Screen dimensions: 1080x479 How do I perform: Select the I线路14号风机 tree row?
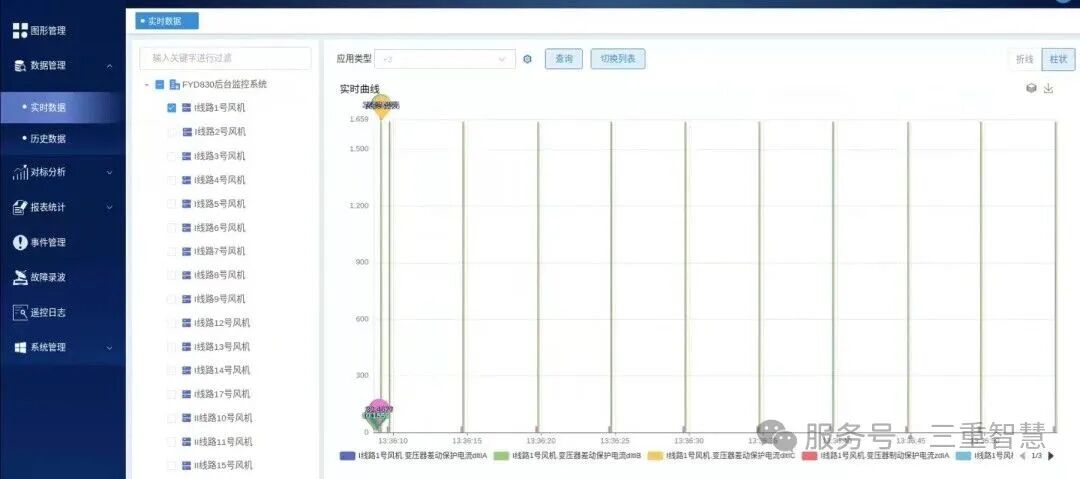coord(224,371)
